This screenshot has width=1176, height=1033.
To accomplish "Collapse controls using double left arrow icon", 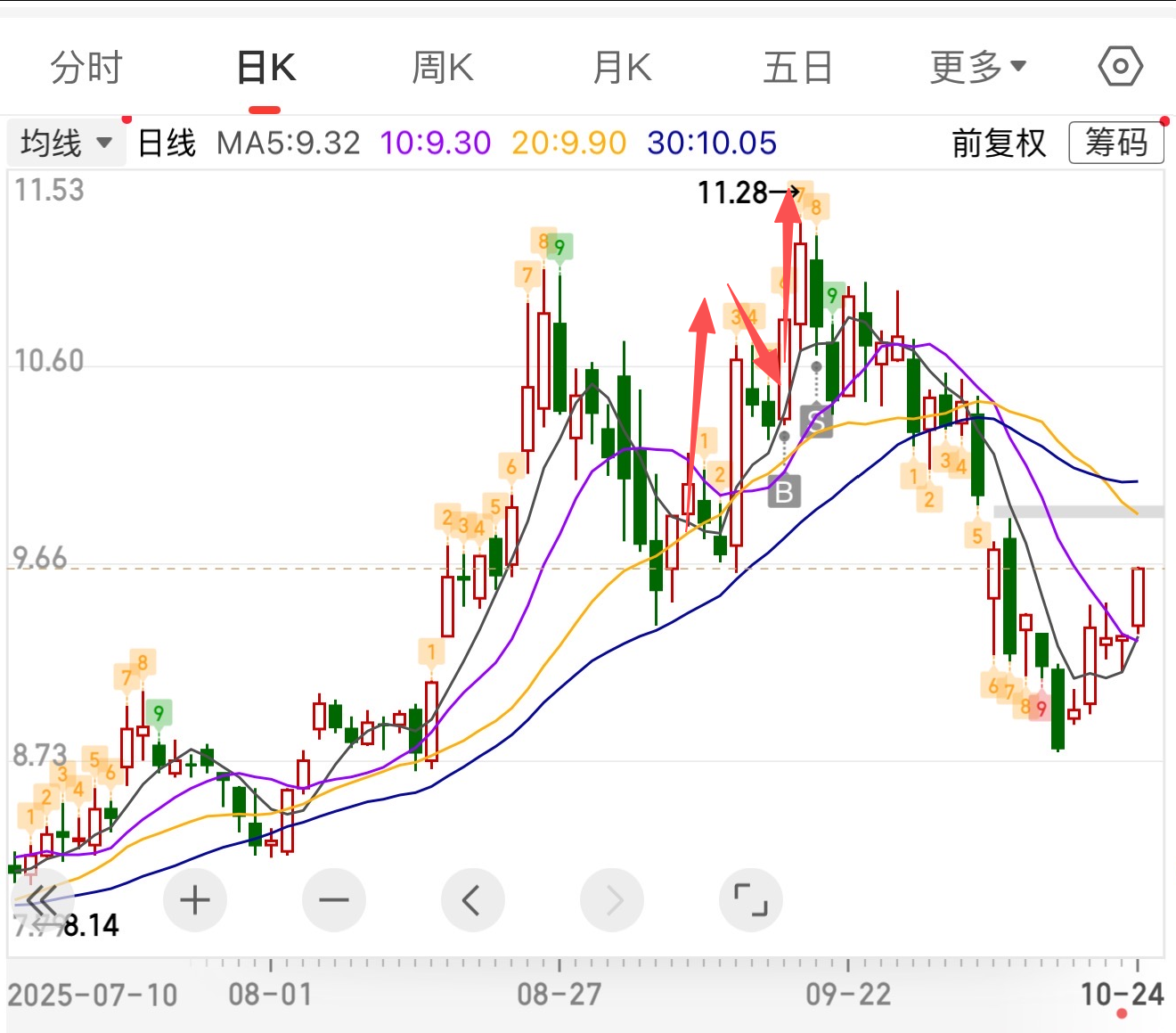I will pos(41,900).
